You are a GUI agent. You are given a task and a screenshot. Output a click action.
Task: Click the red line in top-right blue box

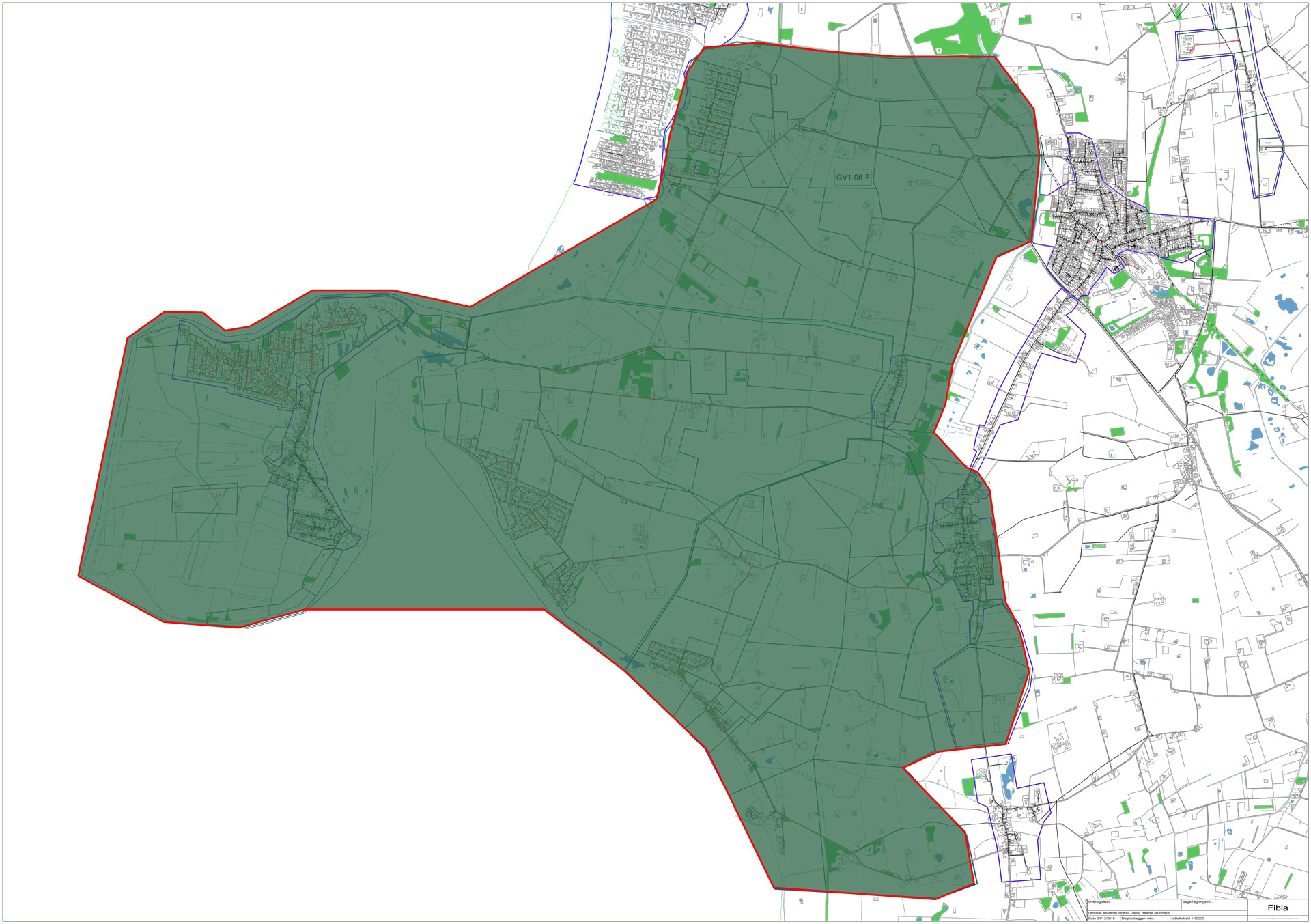(1212, 44)
